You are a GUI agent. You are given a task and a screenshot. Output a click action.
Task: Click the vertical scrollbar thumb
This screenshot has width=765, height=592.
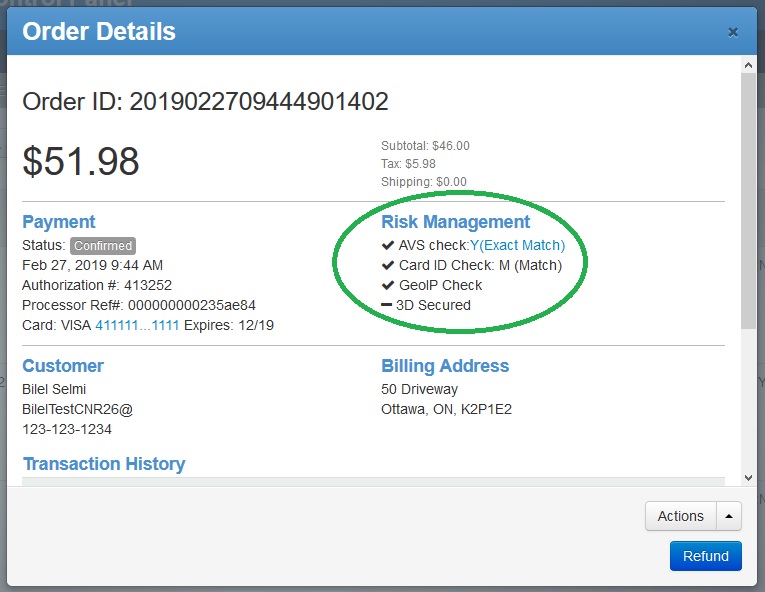(748, 200)
